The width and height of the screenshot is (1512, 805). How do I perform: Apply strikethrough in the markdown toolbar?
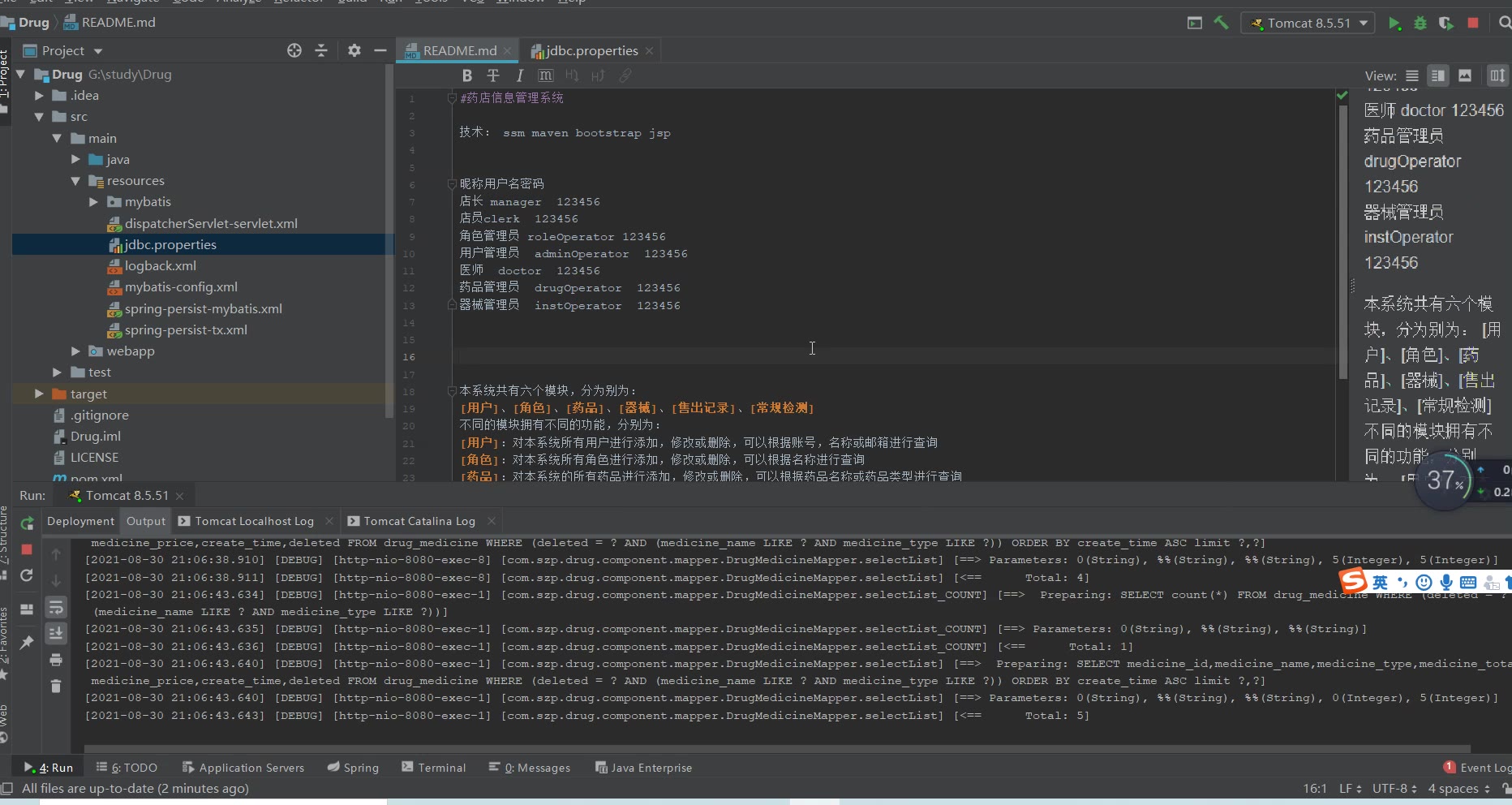(x=492, y=75)
